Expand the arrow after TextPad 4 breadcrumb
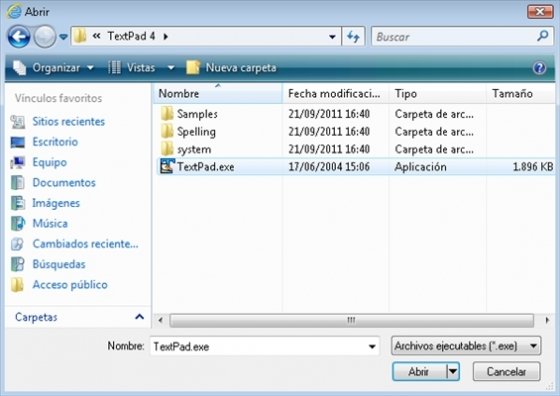 click(166, 36)
